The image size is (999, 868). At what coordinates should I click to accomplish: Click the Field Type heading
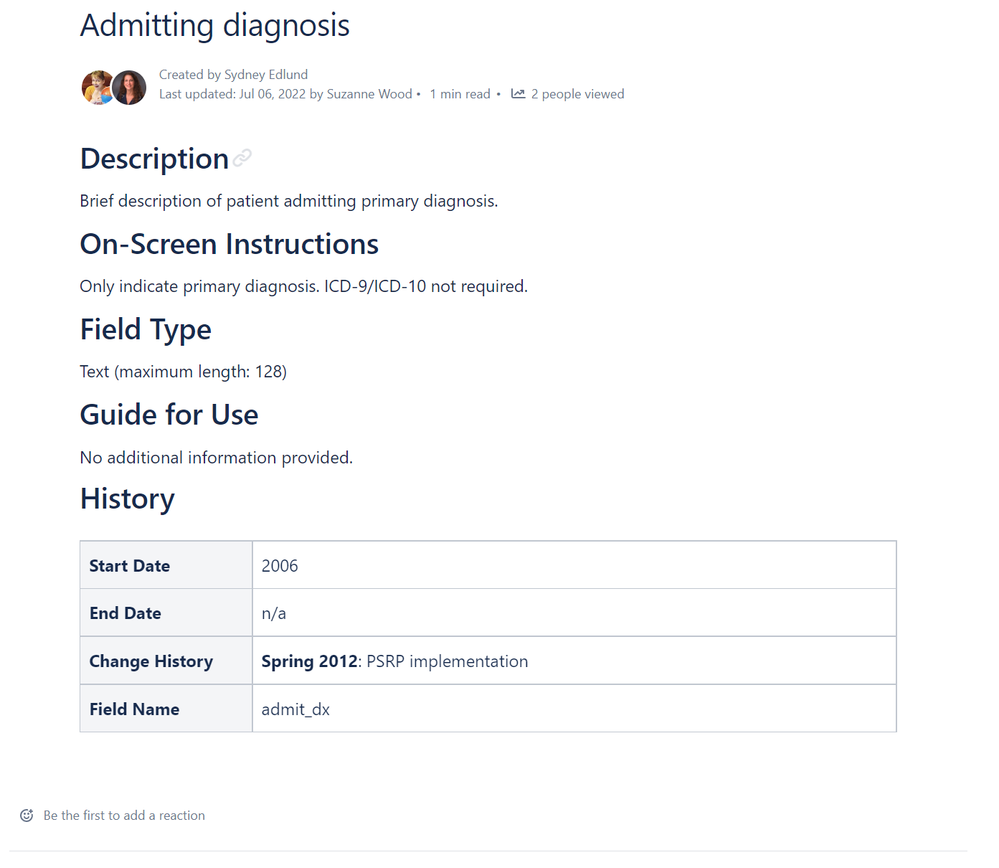pyautogui.click(x=145, y=330)
